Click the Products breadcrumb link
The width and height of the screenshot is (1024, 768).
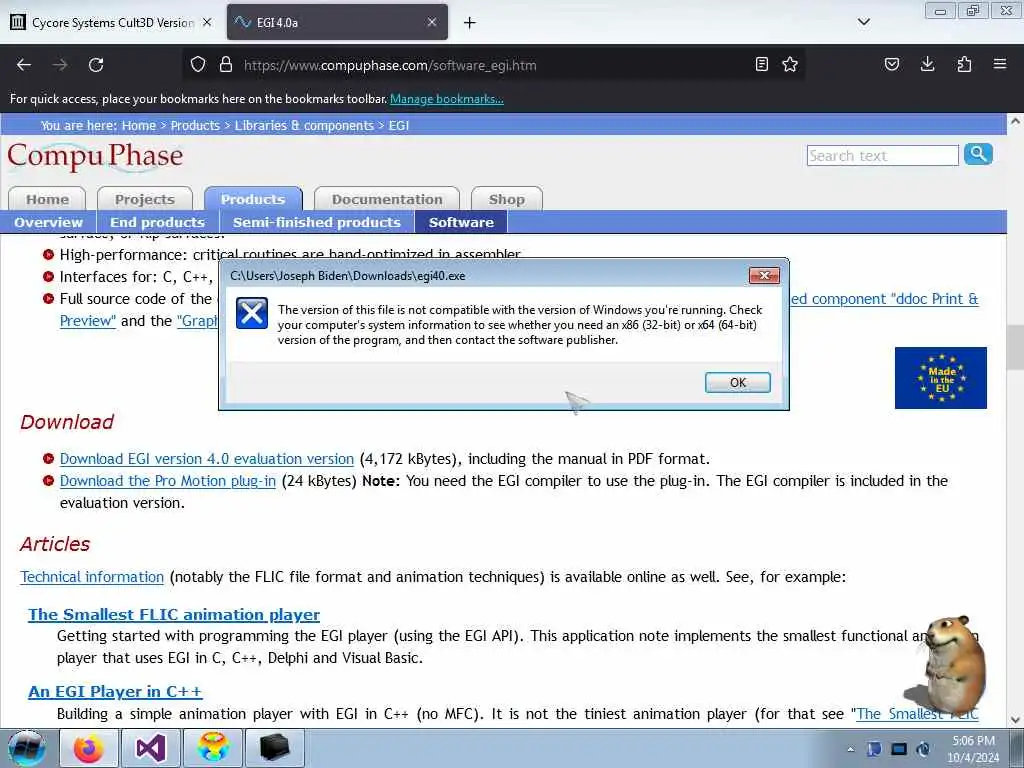point(195,125)
